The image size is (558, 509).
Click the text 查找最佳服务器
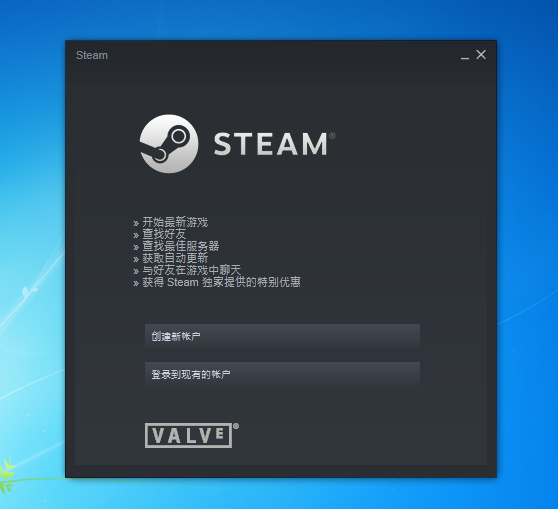point(181,246)
